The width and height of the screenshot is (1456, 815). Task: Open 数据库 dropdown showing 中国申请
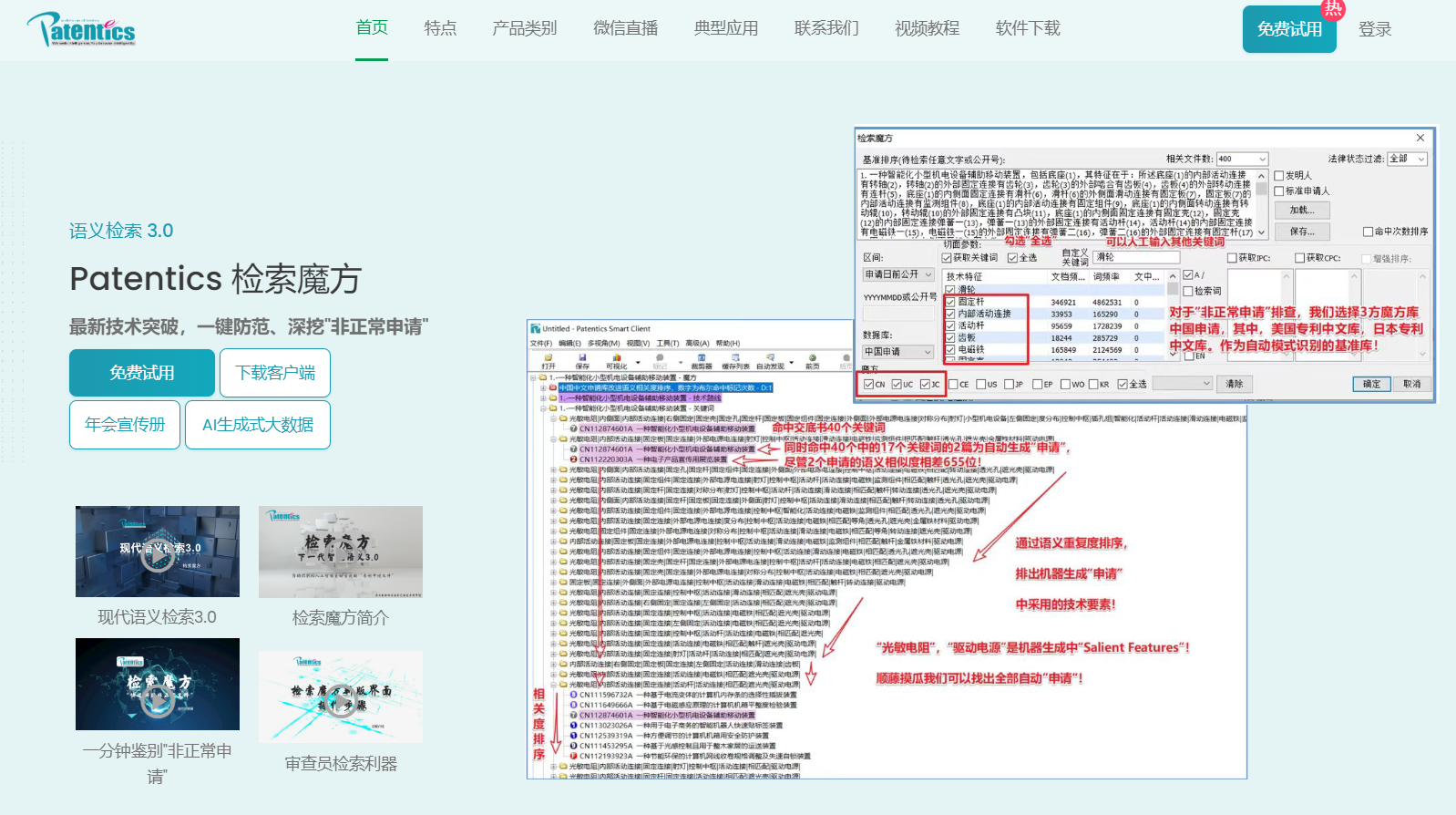(x=898, y=352)
